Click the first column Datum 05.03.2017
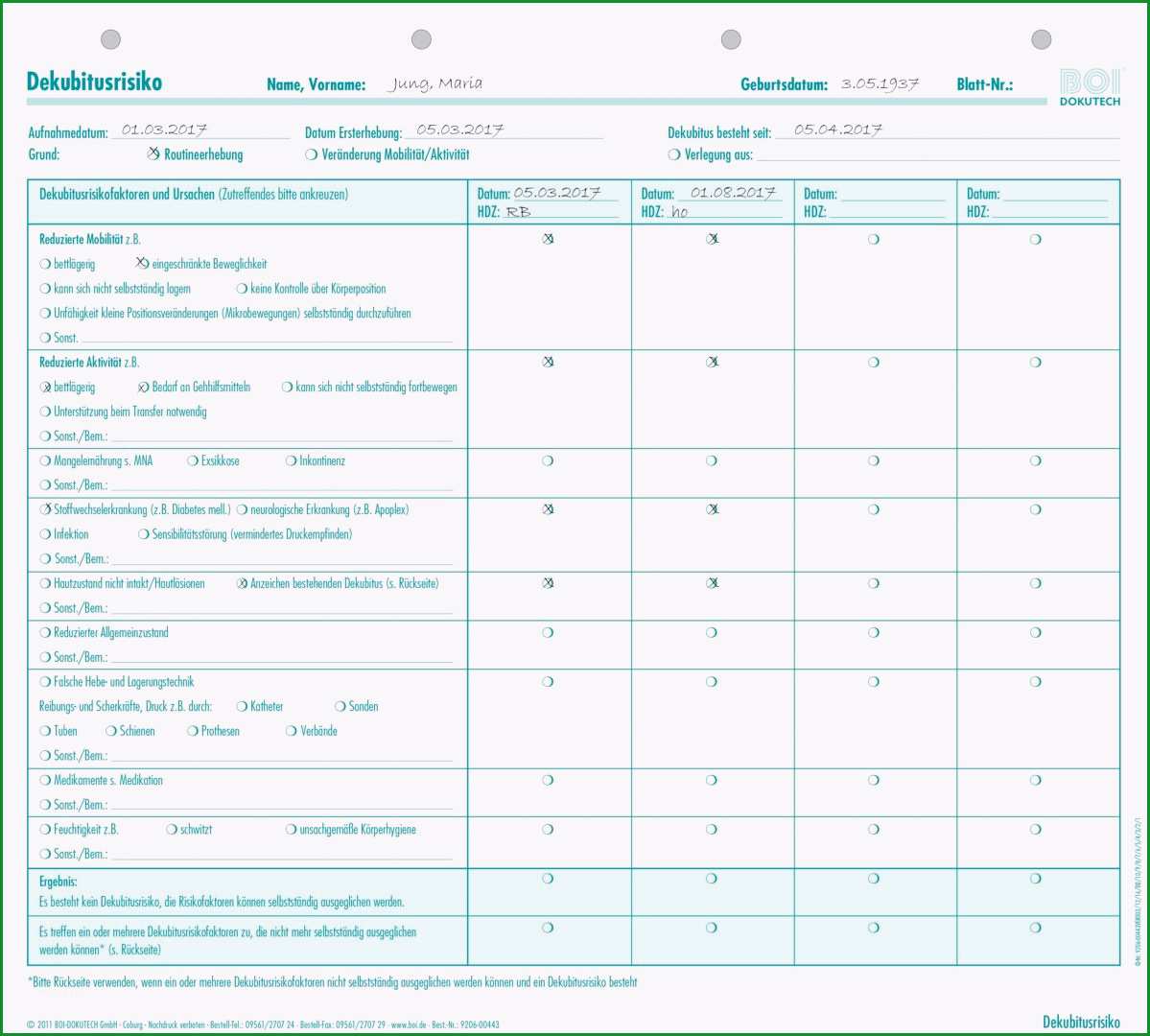Screen dimensions: 1150x1036 pyautogui.click(x=556, y=193)
